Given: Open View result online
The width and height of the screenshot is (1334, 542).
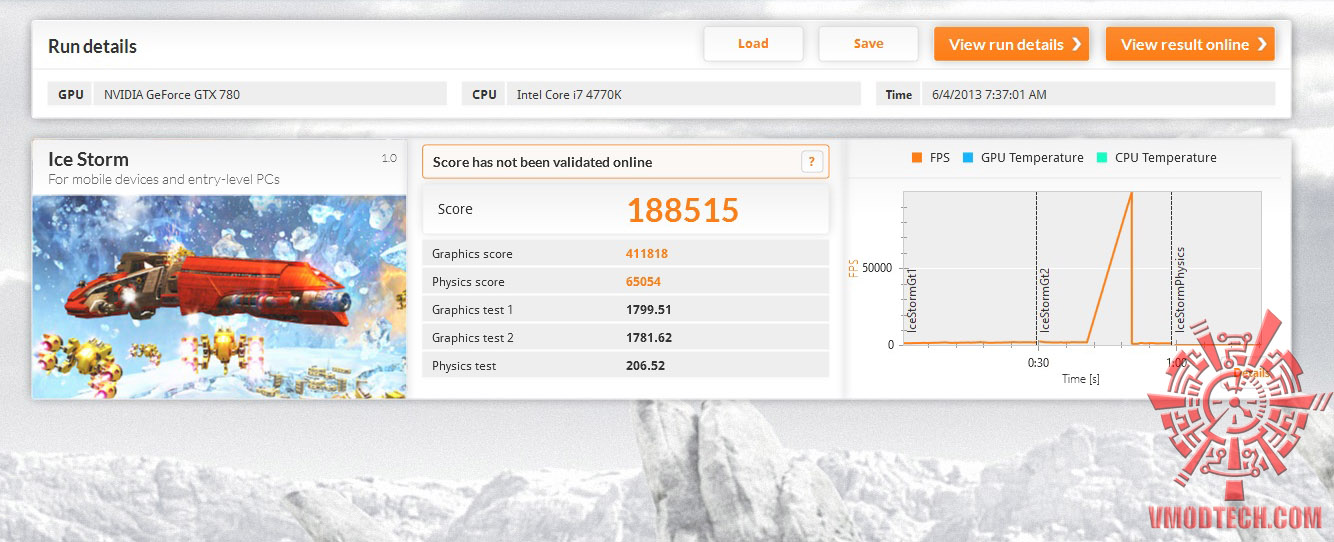Looking at the screenshot, I should (1190, 44).
